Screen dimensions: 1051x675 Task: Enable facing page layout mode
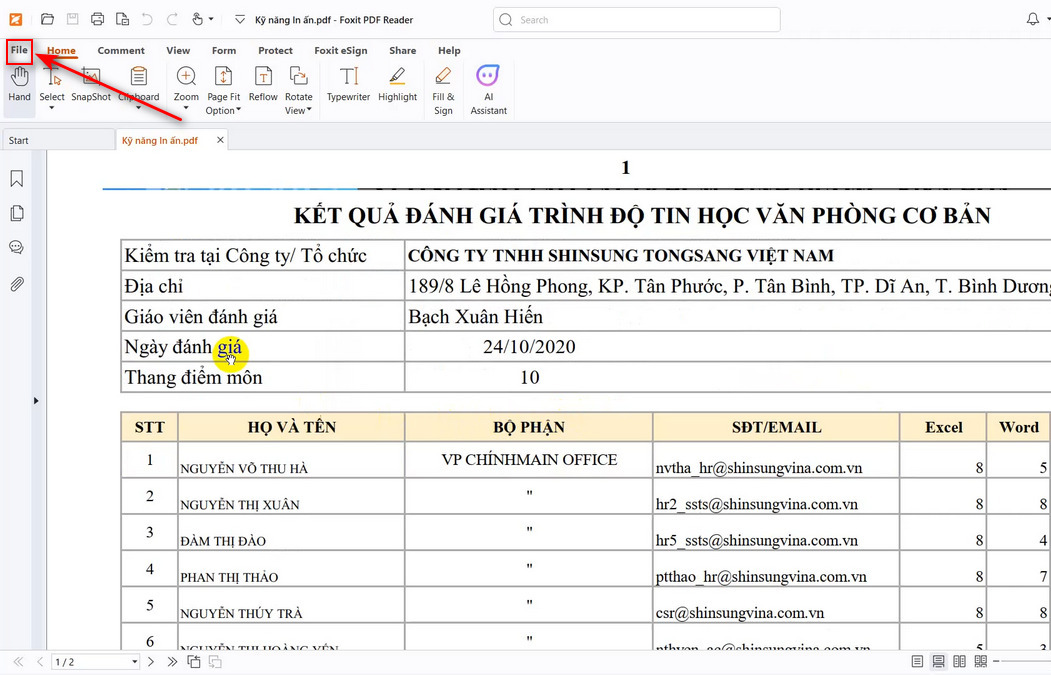pyautogui.click(x=958, y=661)
